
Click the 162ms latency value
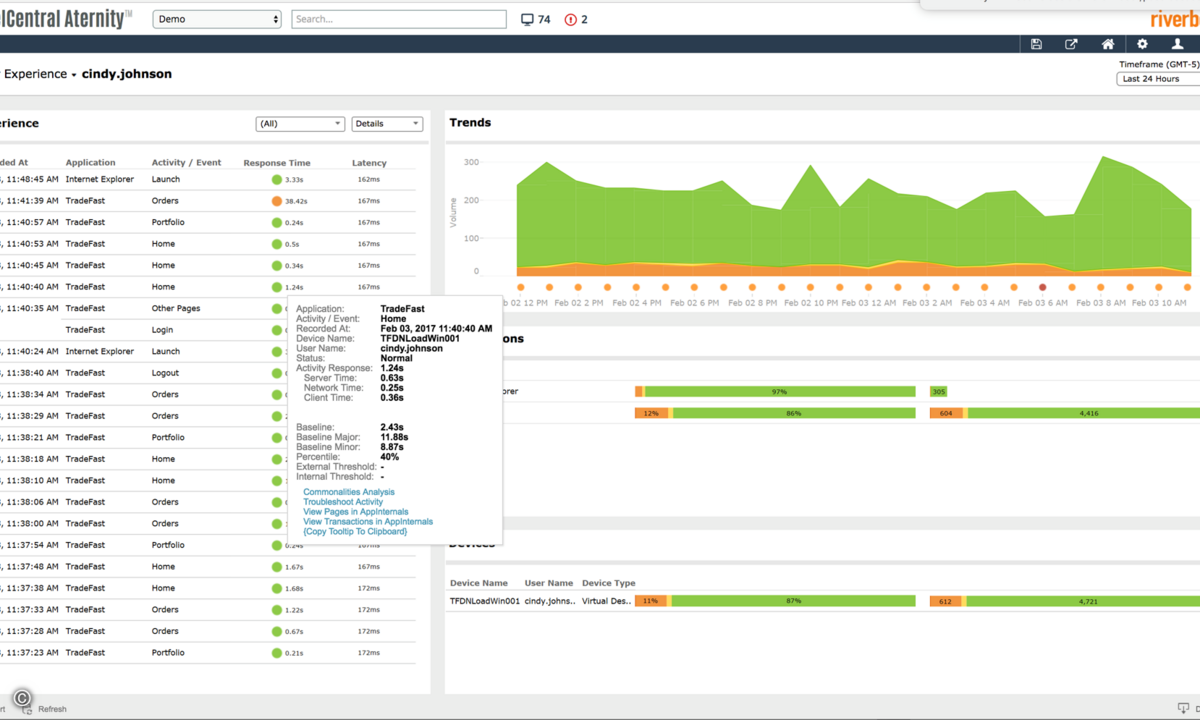click(x=368, y=180)
